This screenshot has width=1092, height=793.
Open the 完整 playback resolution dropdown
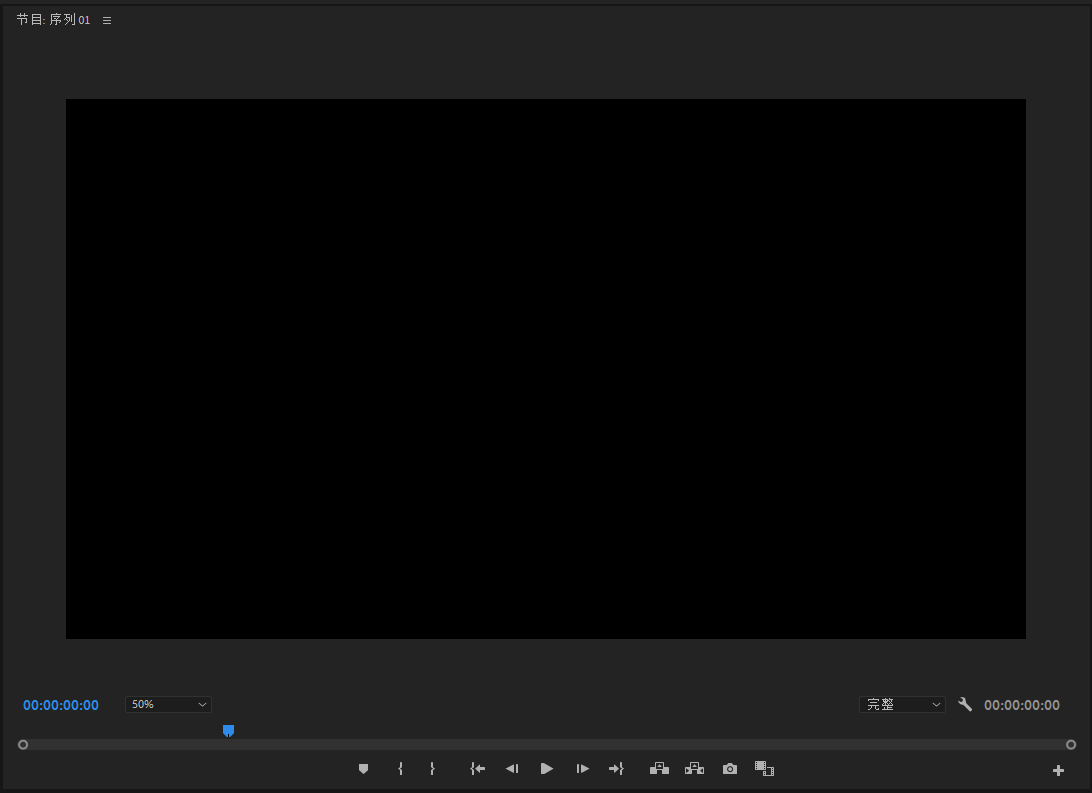tap(901, 705)
